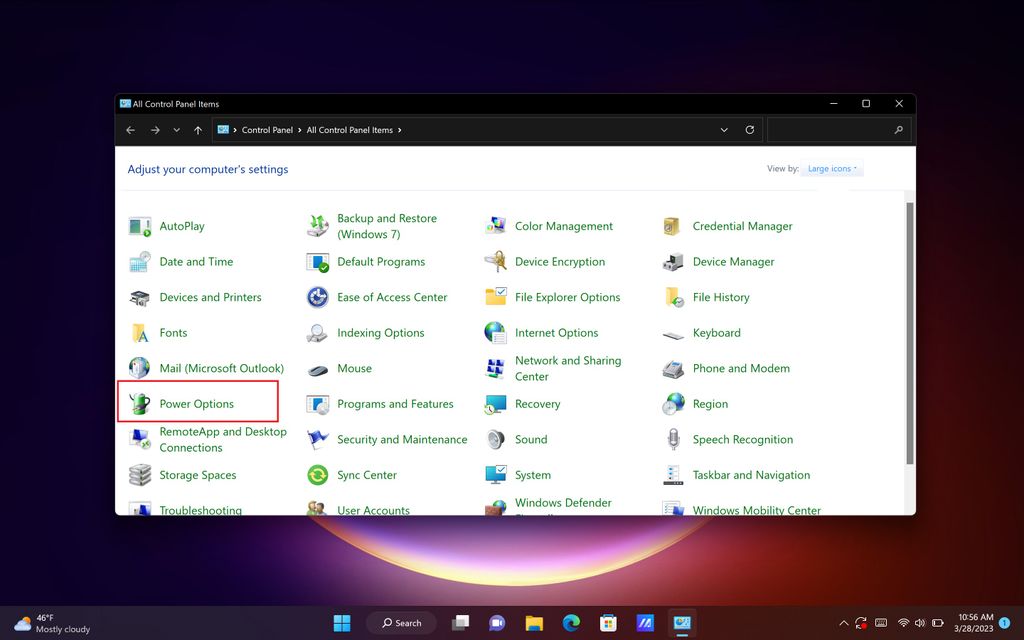Screen dimensions: 1024x640
Task: Open Network and Sharing Center
Action: (x=566, y=368)
